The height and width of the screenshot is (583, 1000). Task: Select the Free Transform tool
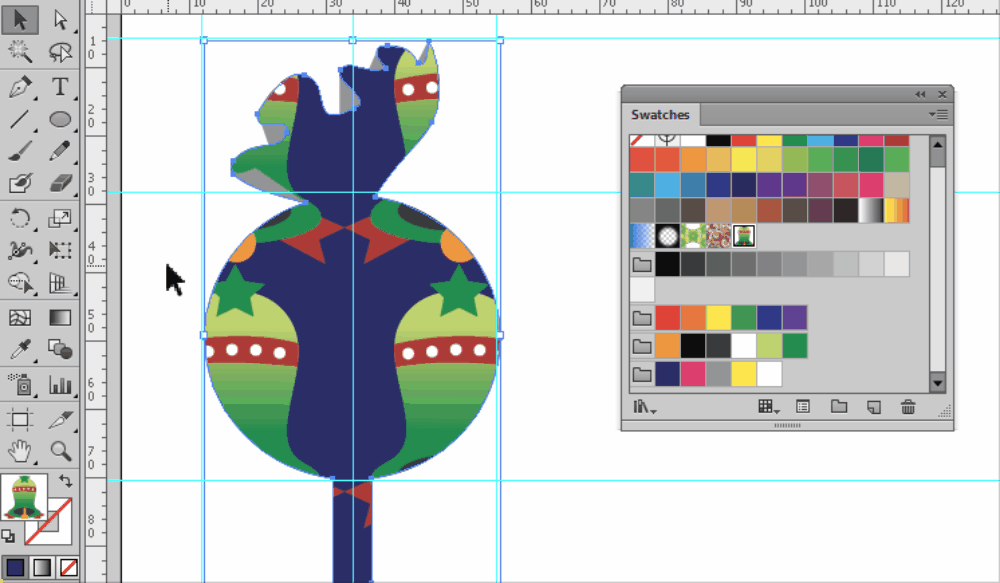[60, 250]
